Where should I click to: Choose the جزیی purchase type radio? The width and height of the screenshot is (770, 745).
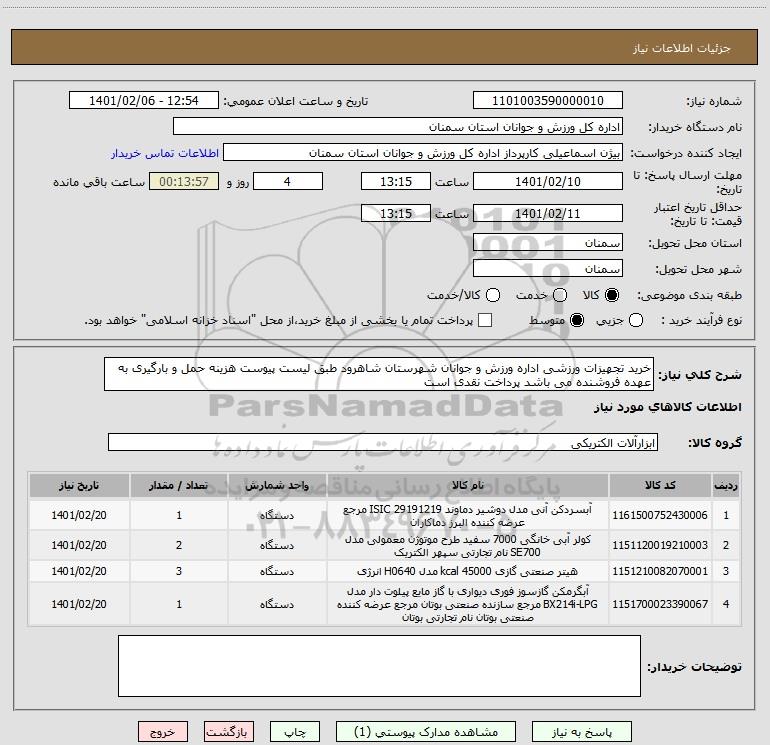click(636, 320)
